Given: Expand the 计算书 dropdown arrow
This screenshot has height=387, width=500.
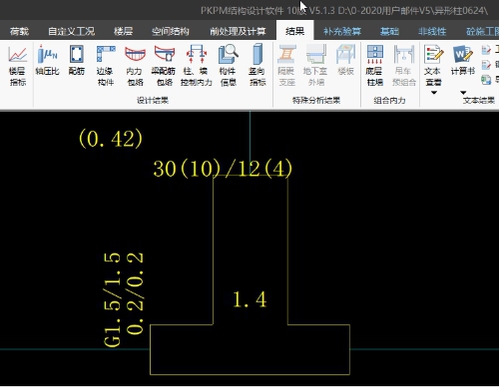Looking at the screenshot, I should (x=463, y=93).
